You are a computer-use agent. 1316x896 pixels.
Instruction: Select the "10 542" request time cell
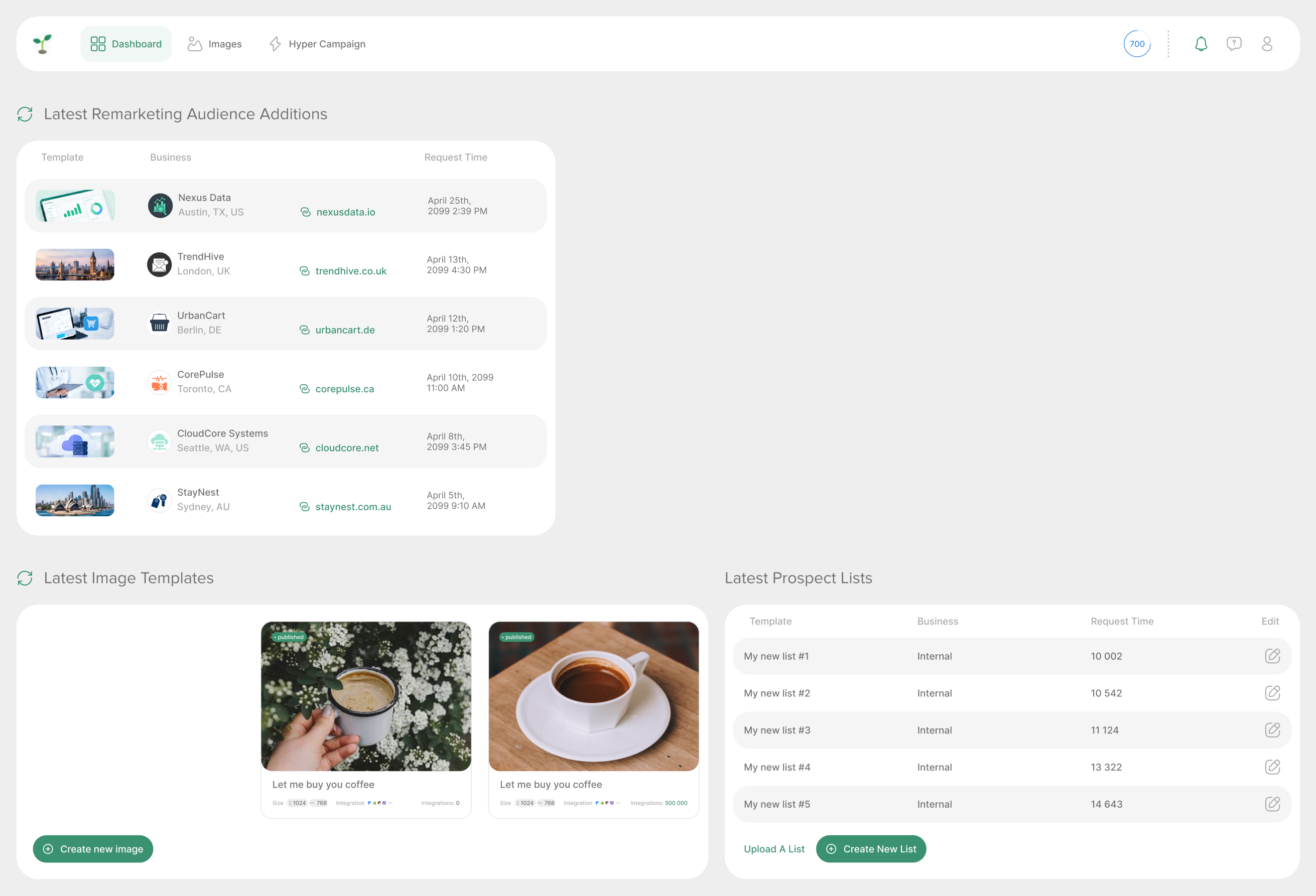(1106, 693)
